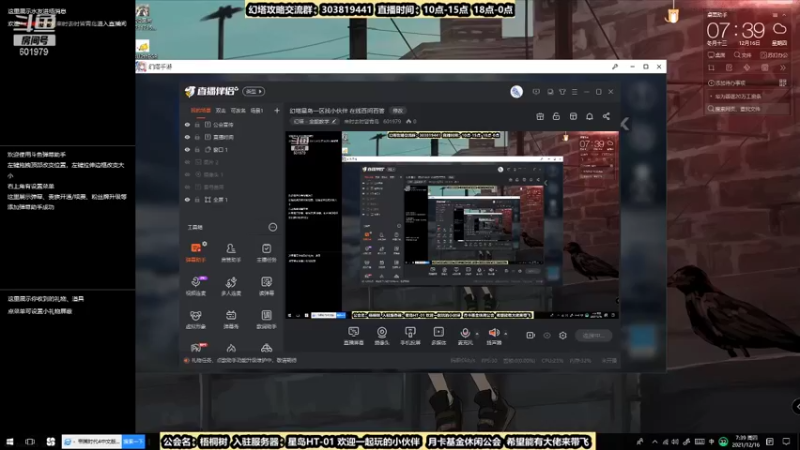Click 搜索一下 button in the taskbar search
This screenshot has width=800, height=450.
pos(133,442)
